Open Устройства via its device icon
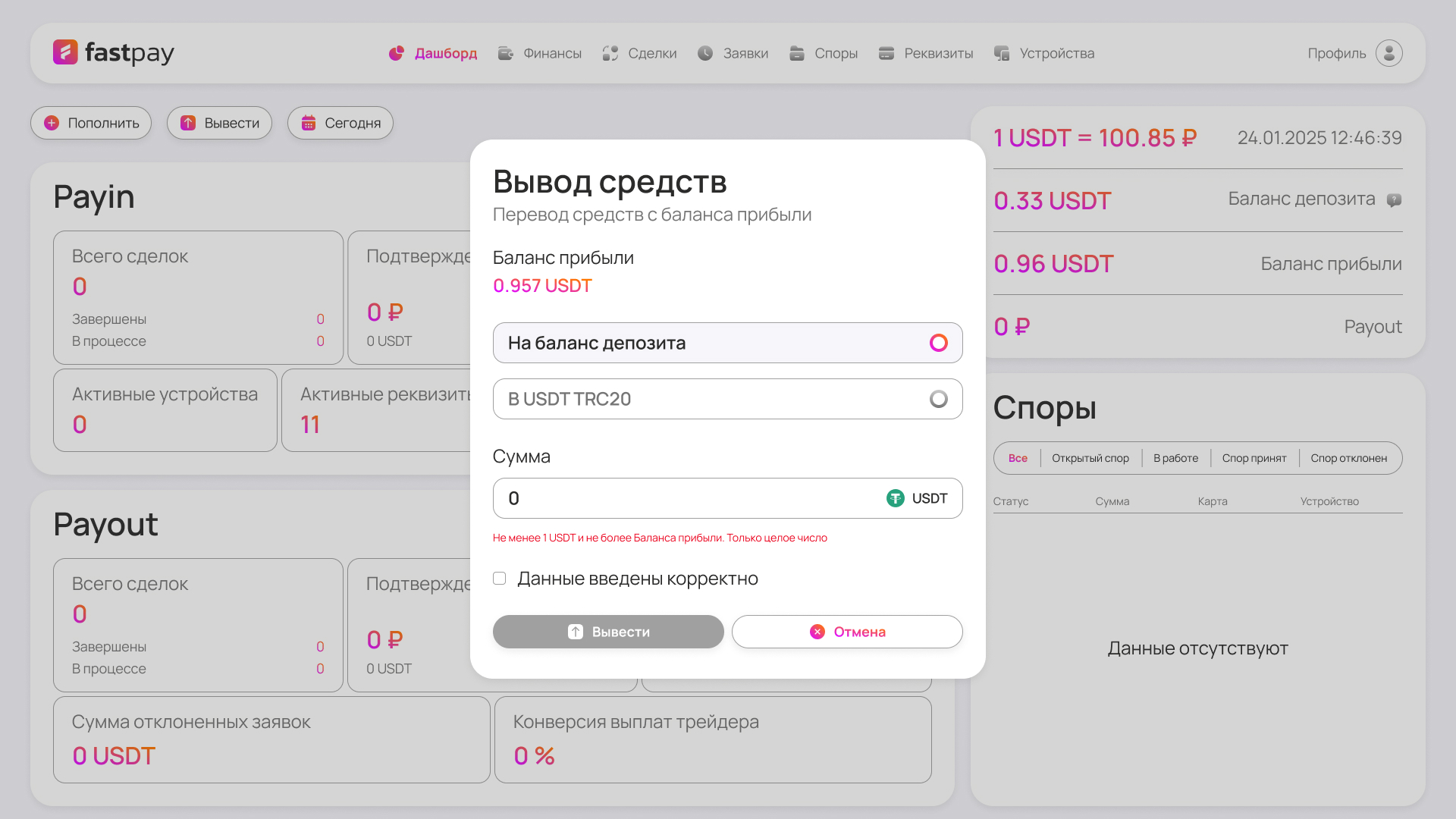The width and height of the screenshot is (1456, 819). (x=1001, y=52)
